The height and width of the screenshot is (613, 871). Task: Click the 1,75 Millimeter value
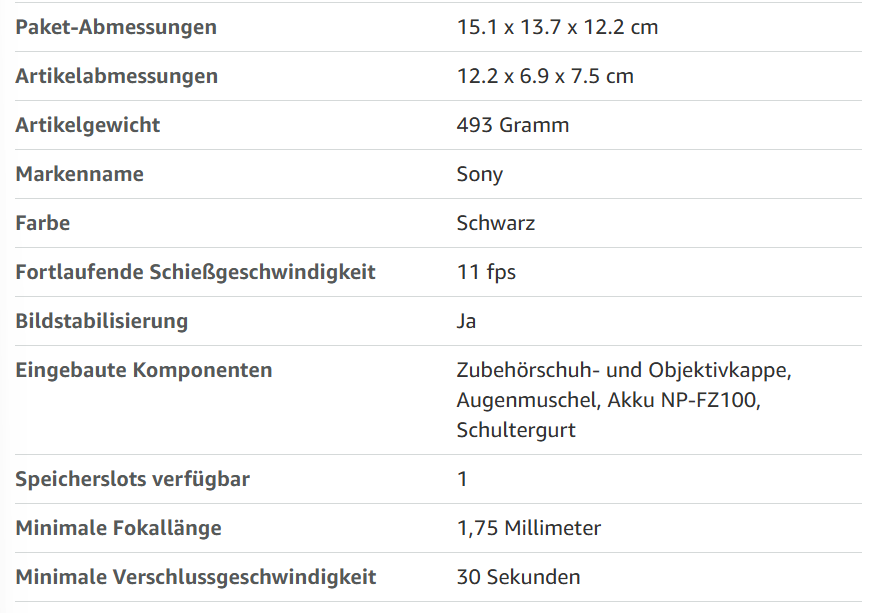tap(529, 528)
